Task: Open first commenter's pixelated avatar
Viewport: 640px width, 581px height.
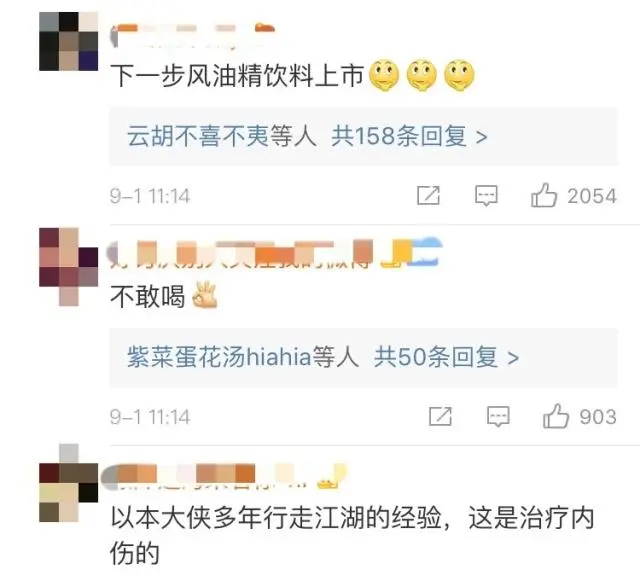Action: tap(69, 41)
